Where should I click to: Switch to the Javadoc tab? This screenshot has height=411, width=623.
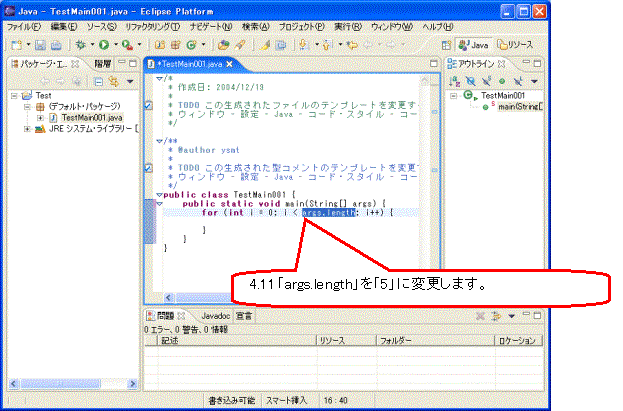tap(215, 316)
